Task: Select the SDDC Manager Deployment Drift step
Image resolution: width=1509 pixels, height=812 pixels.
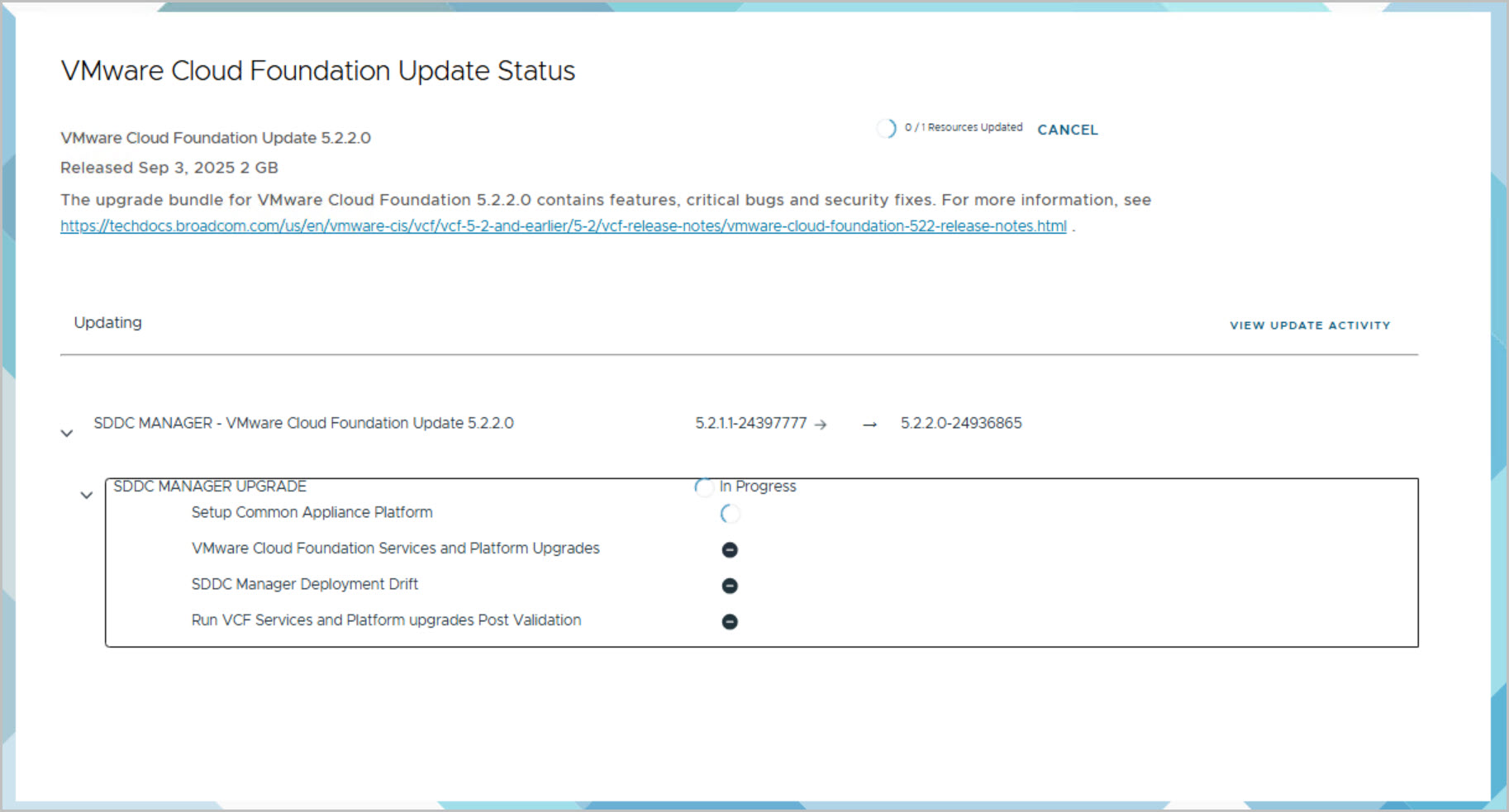Action: 304,585
